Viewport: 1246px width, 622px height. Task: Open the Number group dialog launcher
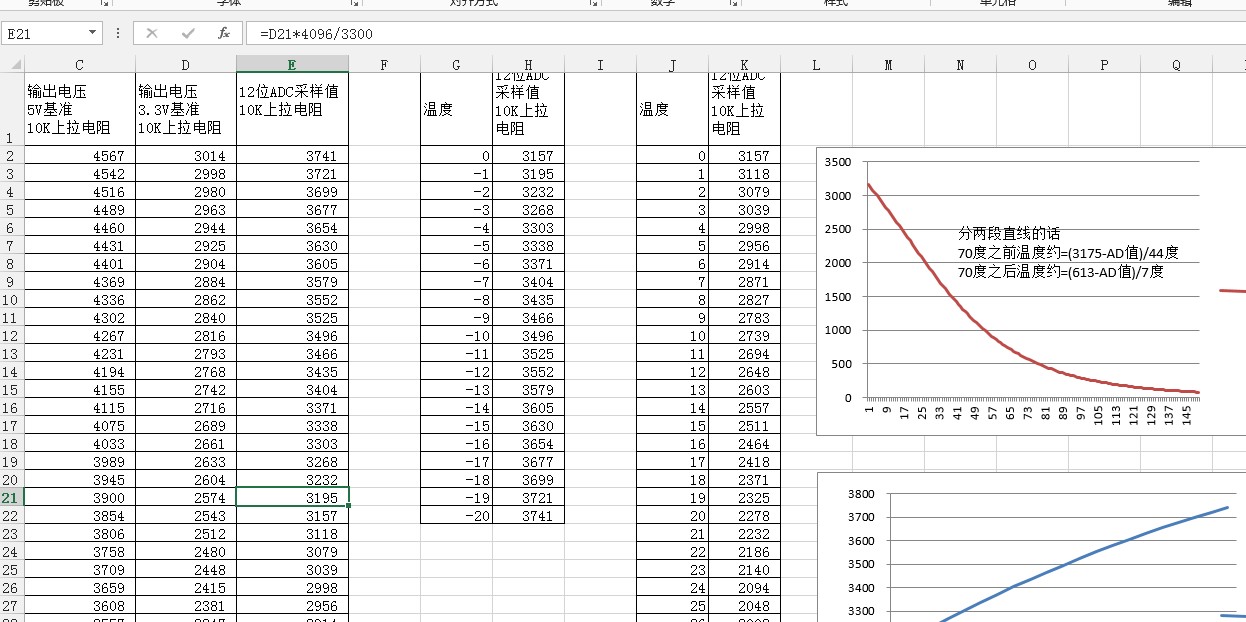point(733,4)
